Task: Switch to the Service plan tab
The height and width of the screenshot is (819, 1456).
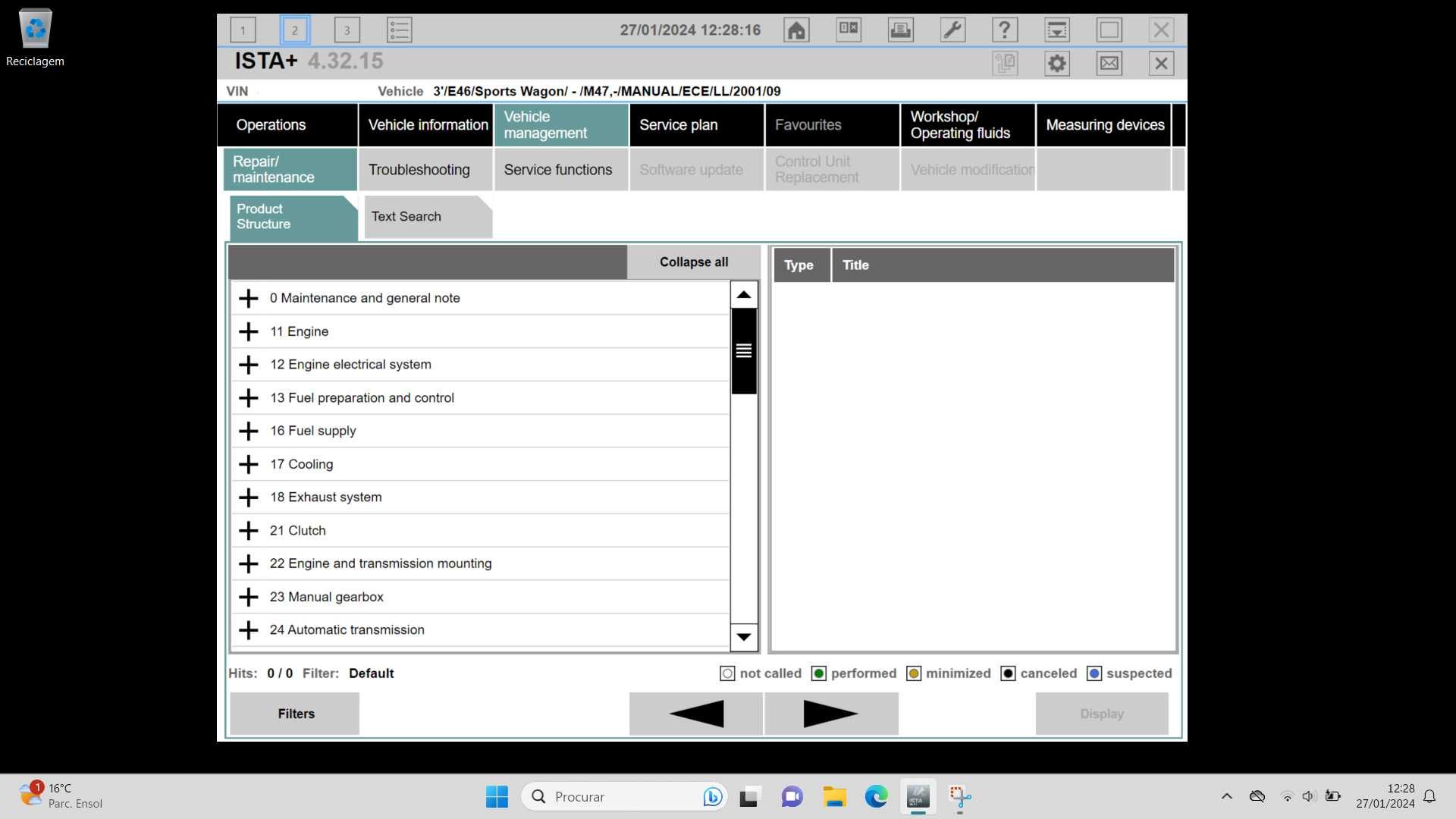Action: 696,125
